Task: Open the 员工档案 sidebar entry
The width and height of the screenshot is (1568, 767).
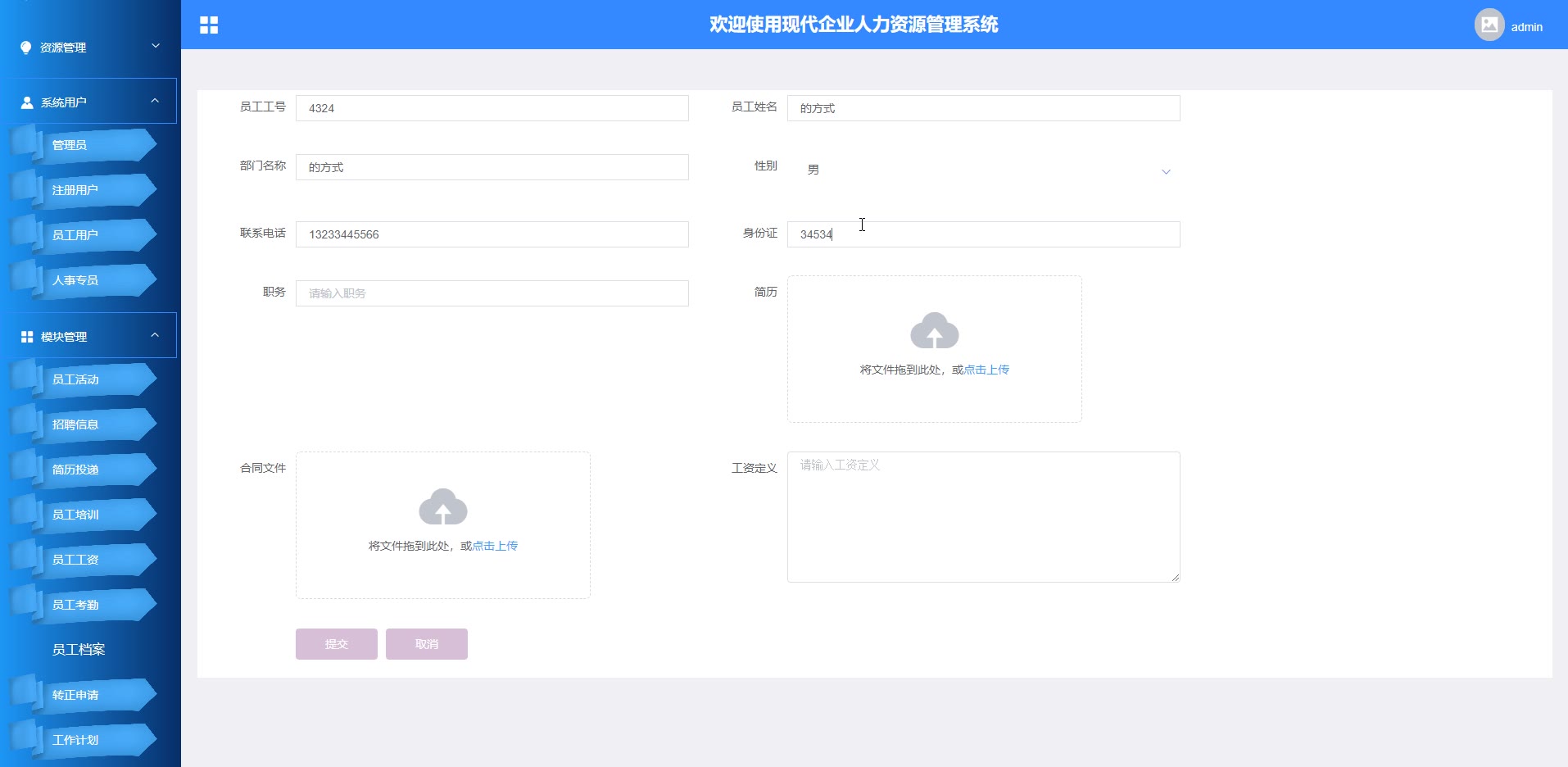Action: pos(79,650)
